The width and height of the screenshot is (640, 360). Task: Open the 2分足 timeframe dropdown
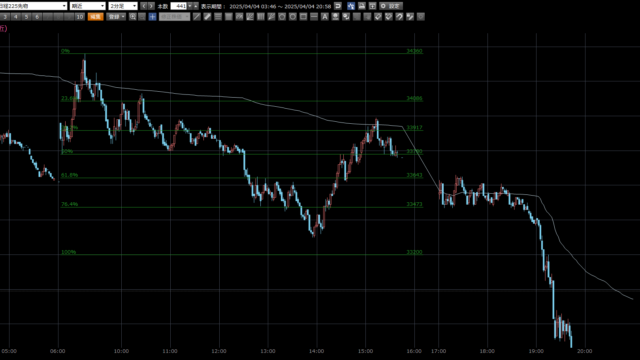coord(123,6)
